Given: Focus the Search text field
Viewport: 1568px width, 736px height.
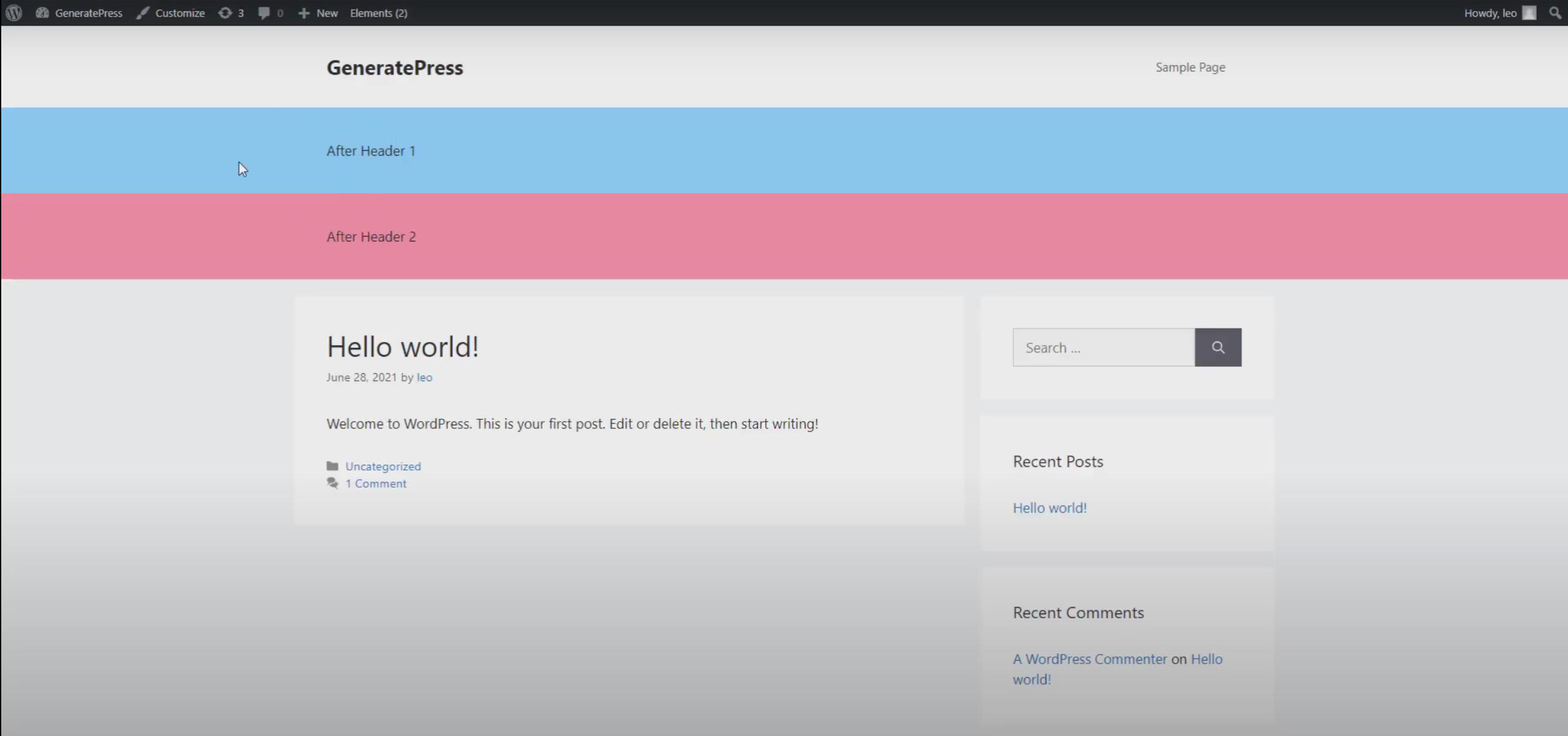Looking at the screenshot, I should pyautogui.click(x=1103, y=347).
